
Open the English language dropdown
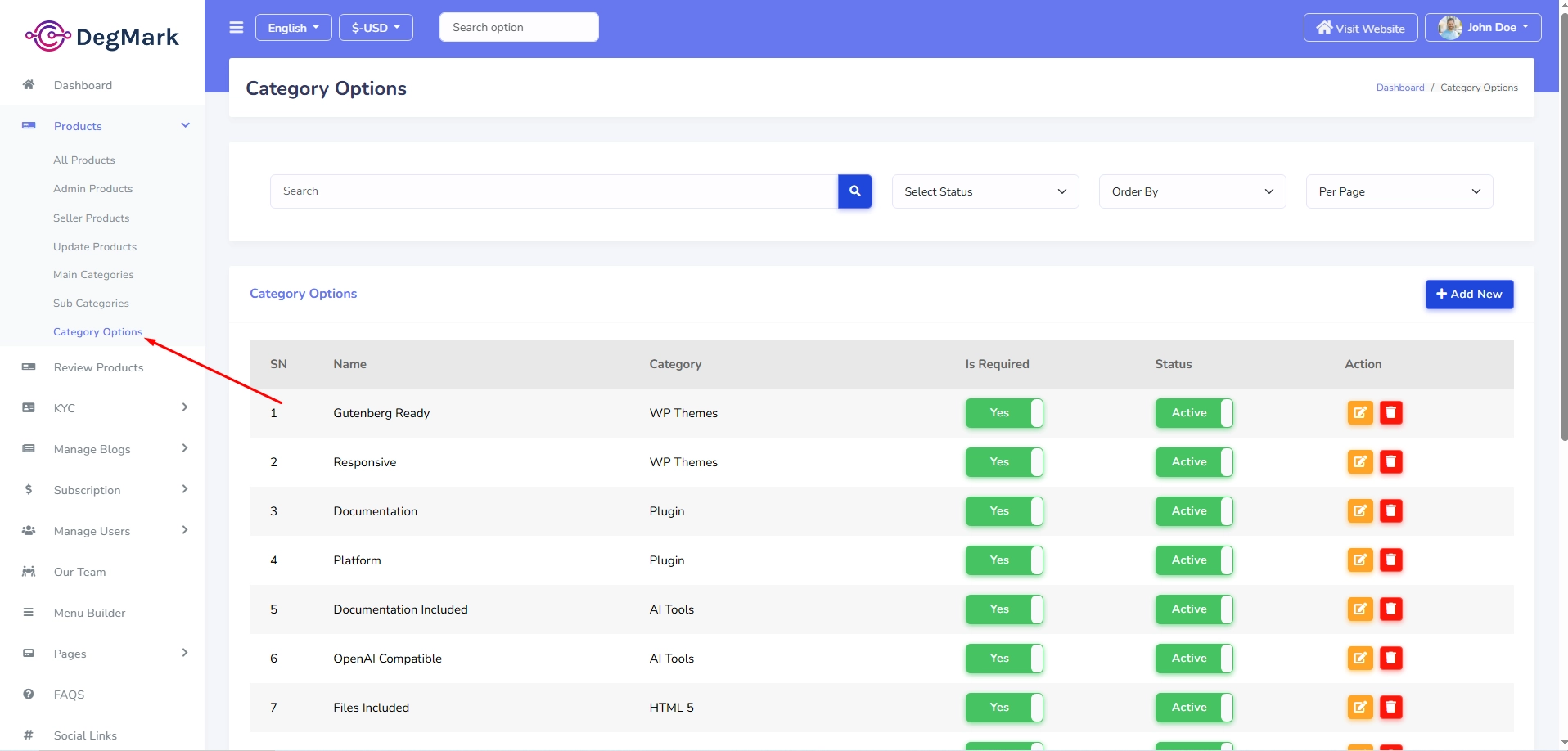[293, 28]
